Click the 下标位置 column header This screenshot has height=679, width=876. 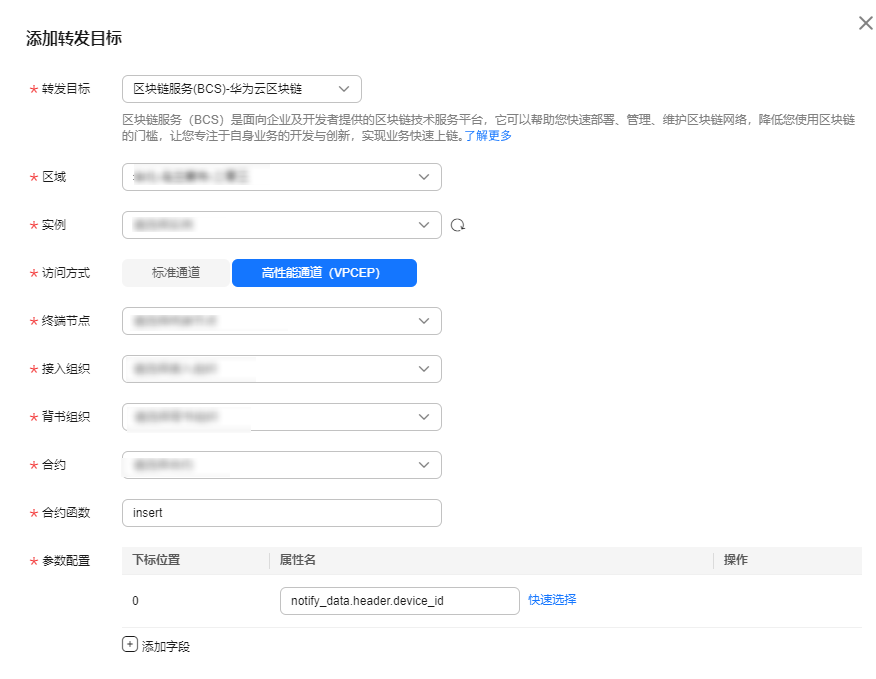[156, 560]
